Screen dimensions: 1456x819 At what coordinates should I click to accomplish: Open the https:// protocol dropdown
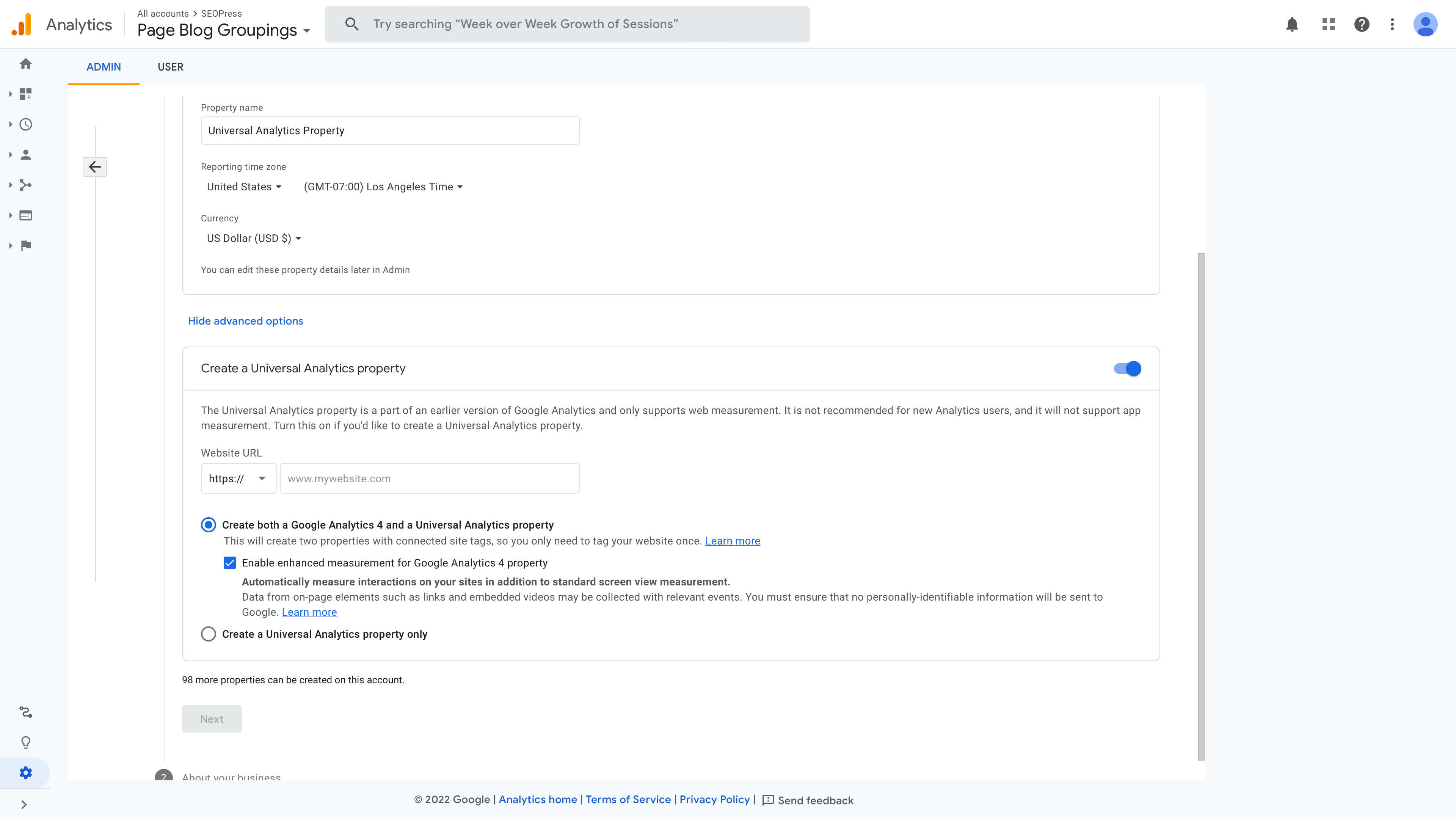point(238,479)
